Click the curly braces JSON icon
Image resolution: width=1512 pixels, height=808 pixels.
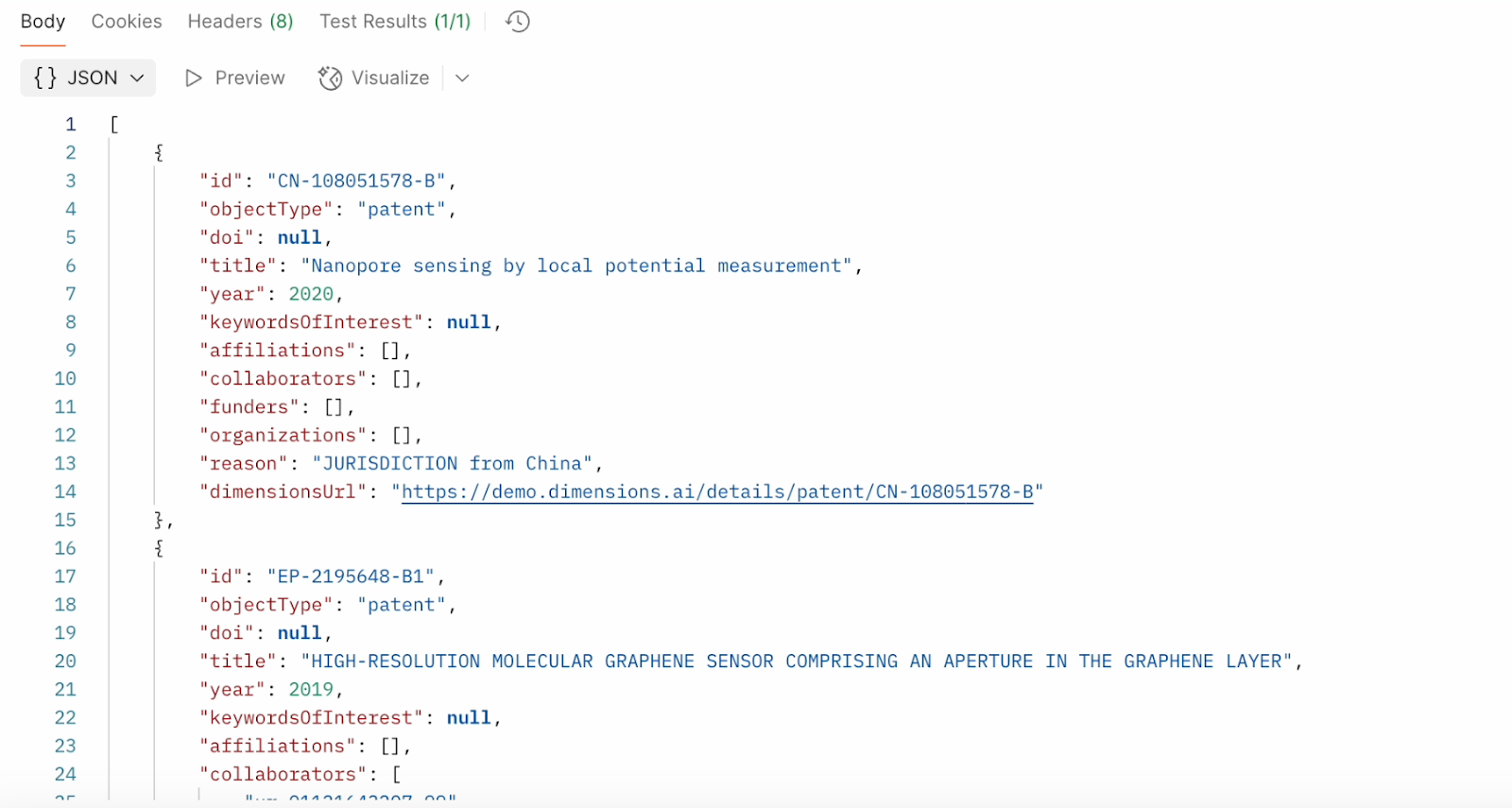(45, 78)
